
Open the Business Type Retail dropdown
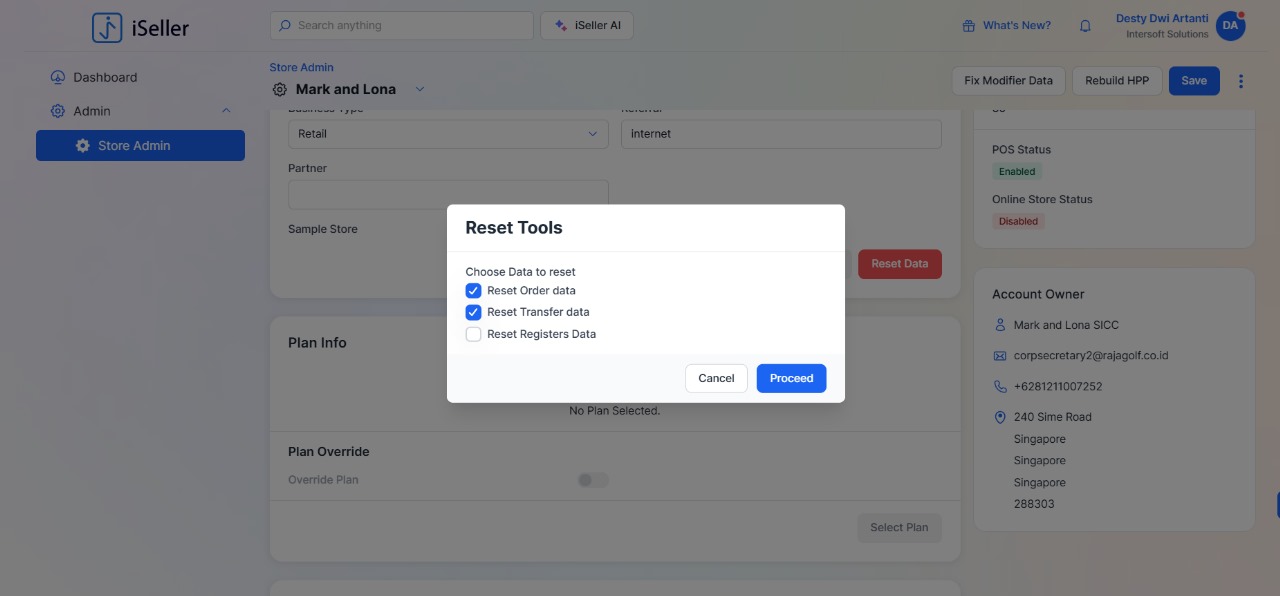448,134
